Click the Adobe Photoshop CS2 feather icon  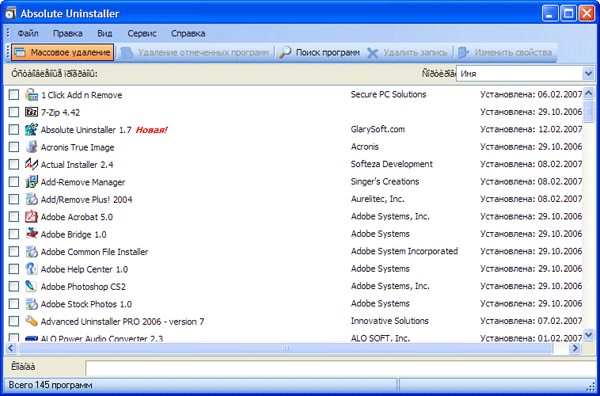click(x=31, y=286)
